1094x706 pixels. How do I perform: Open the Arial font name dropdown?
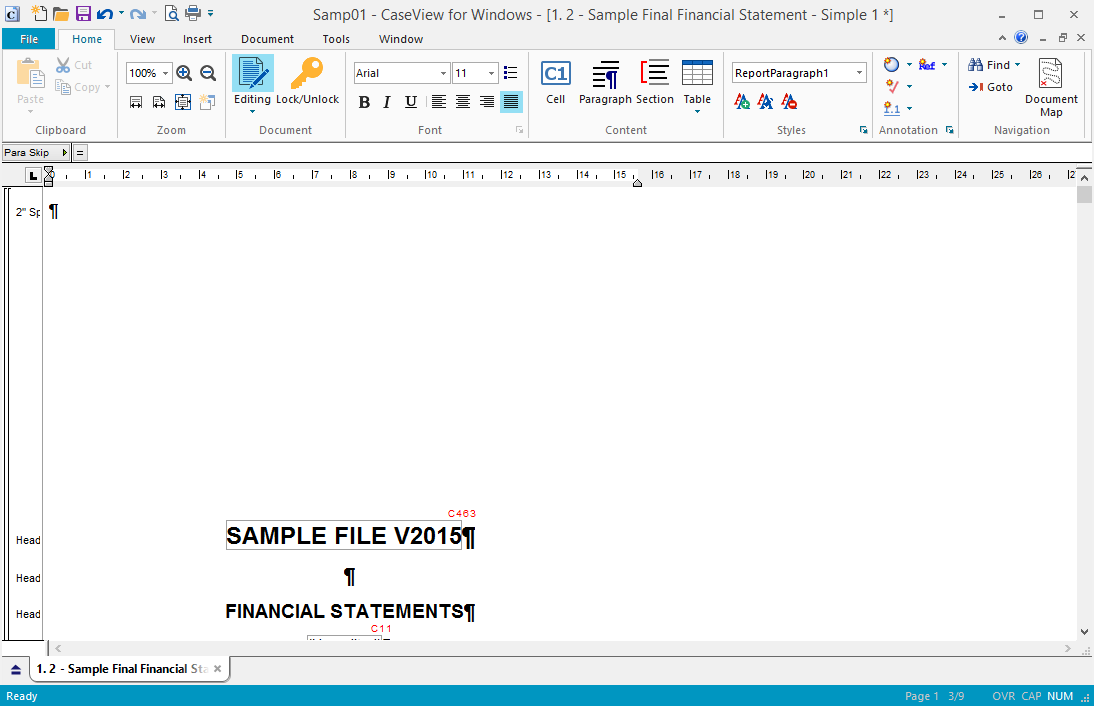coord(443,73)
